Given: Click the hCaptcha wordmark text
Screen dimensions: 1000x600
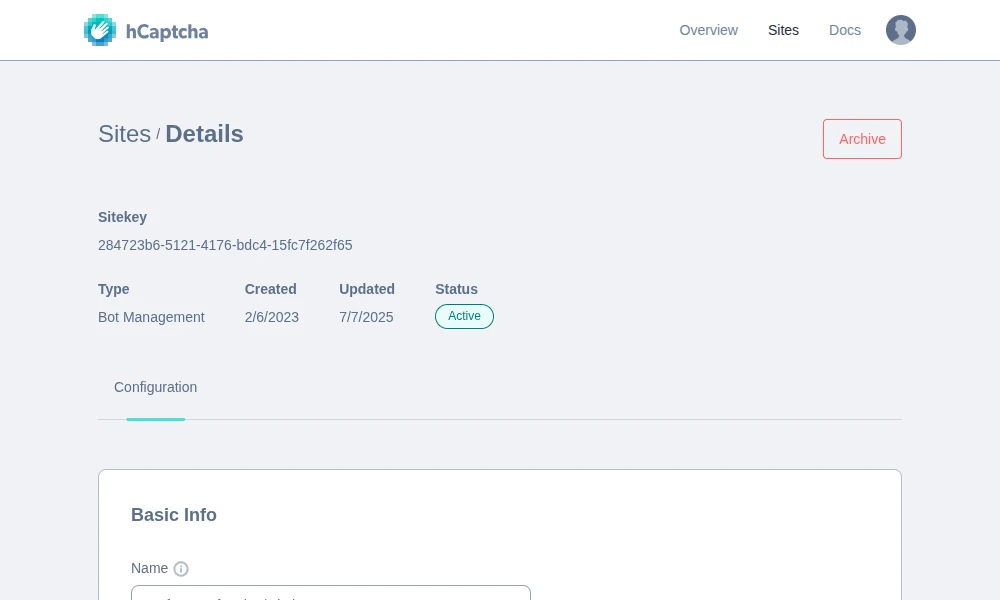Looking at the screenshot, I should pyautogui.click(x=167, y=31).
